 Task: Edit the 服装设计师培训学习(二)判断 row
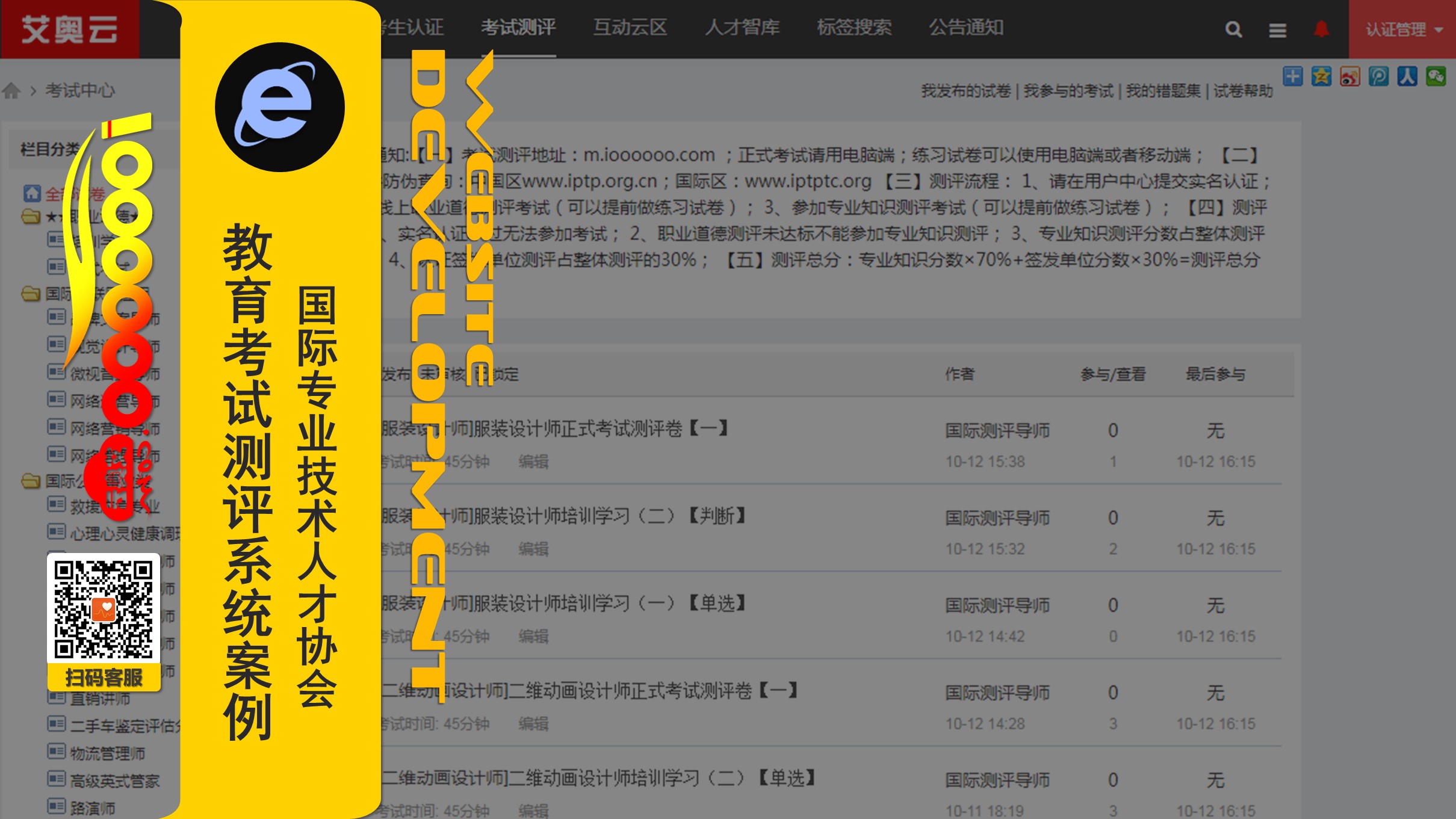(x=533, y=549)
